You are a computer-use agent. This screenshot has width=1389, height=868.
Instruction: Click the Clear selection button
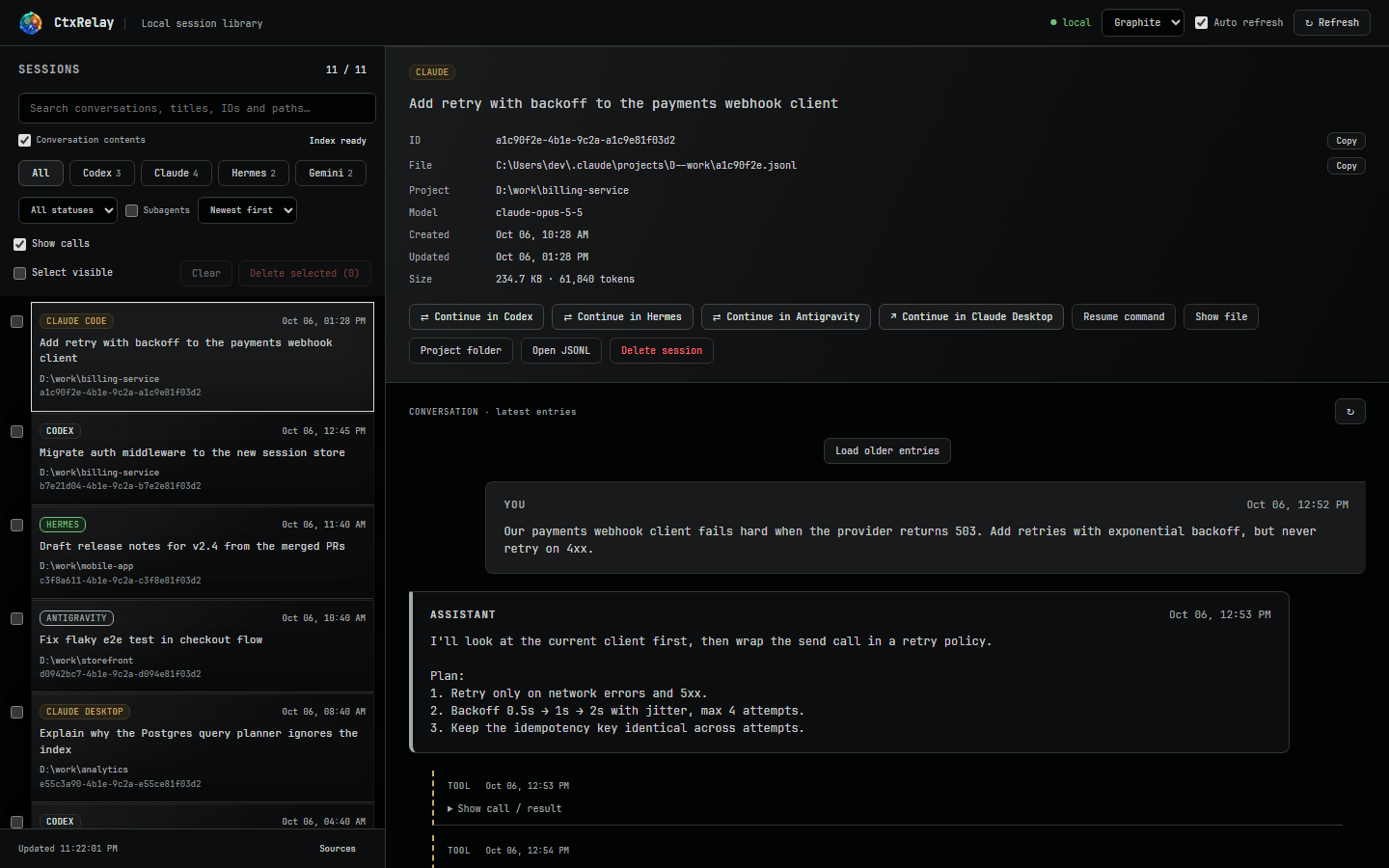(206, 273)
